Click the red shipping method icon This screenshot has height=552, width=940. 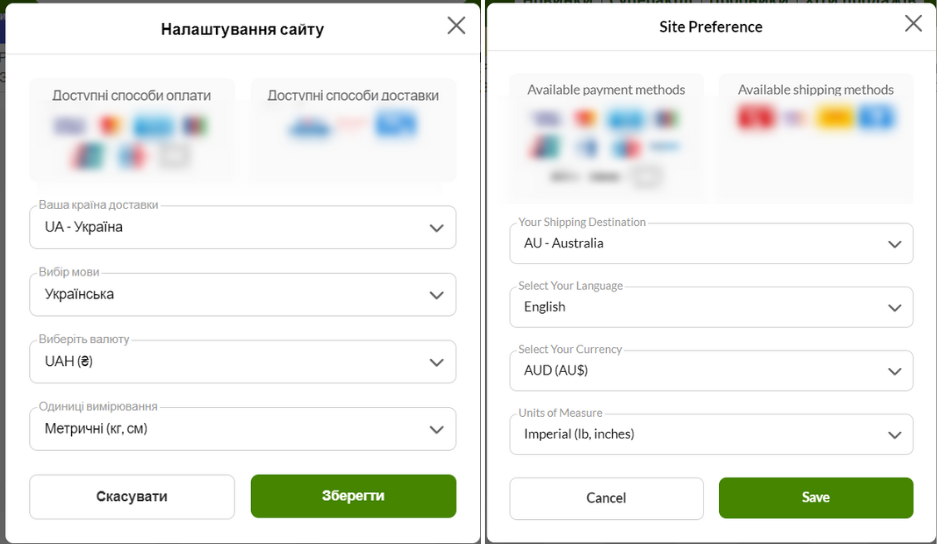(x=755, y=118)
